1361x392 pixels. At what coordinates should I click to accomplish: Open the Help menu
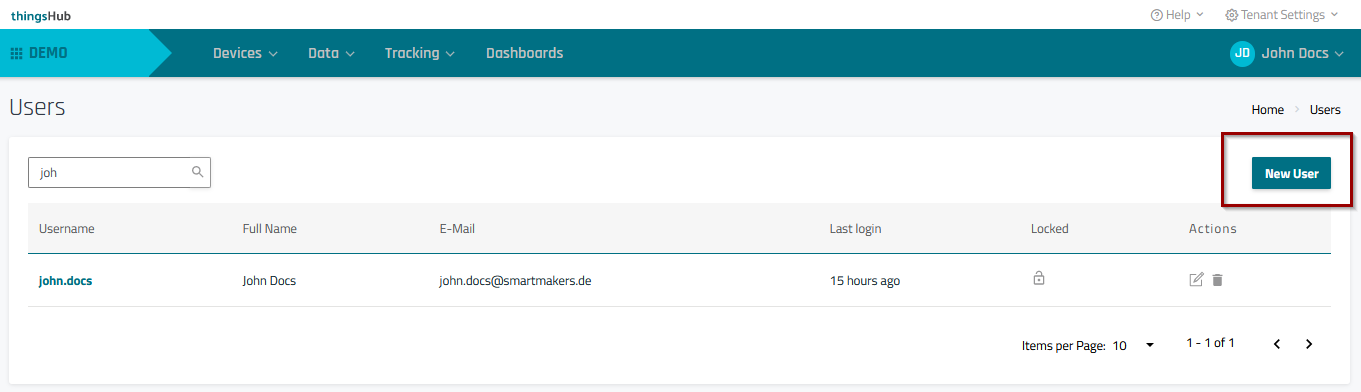tap(1177, 15)
